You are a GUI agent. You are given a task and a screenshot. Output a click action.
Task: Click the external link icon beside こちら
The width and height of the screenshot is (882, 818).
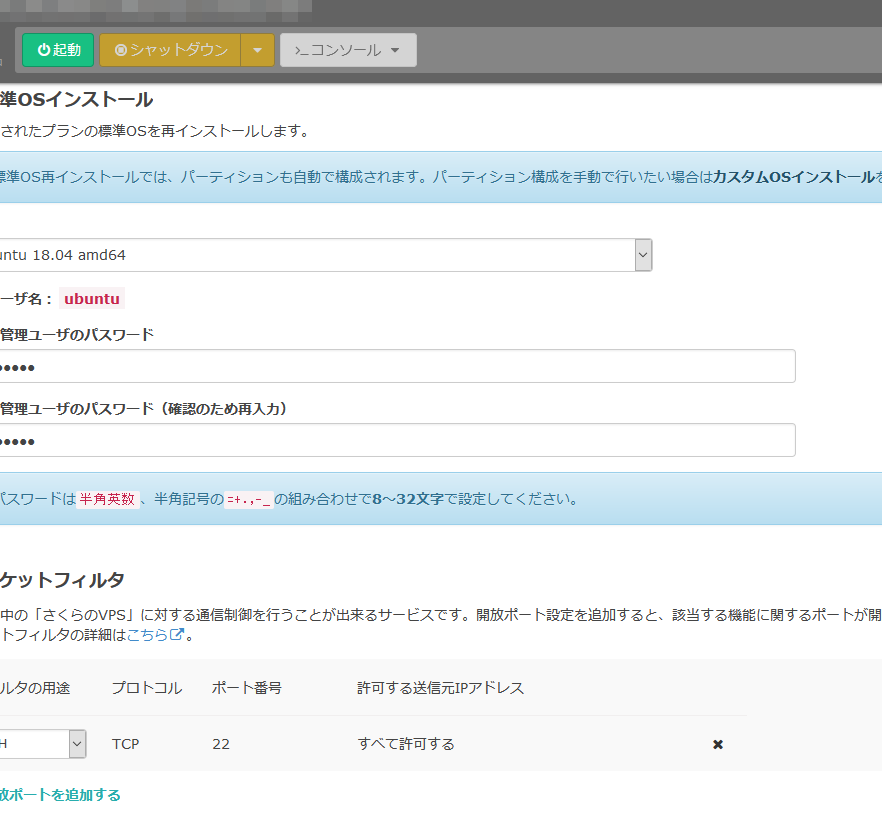pos(177,634)
